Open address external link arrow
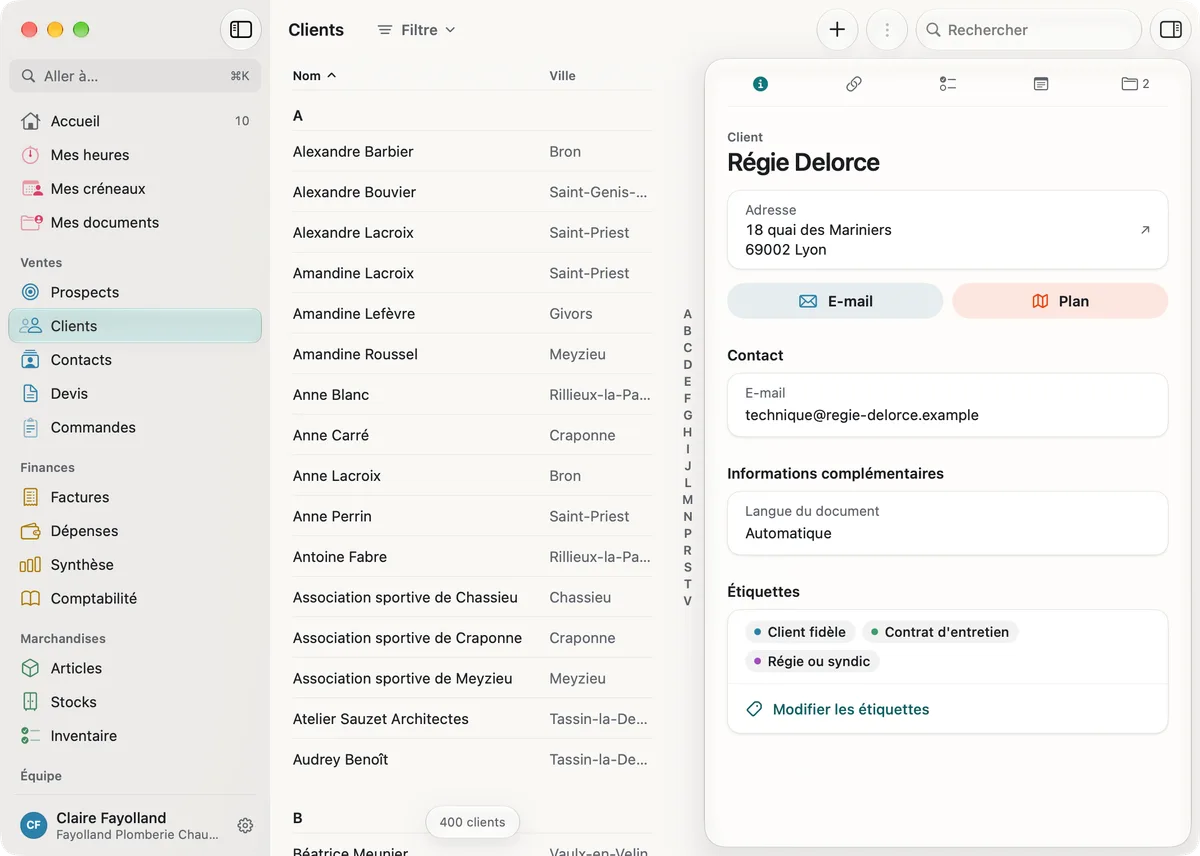Viewport: 1200px width, 856px height. click(1145, 230)
